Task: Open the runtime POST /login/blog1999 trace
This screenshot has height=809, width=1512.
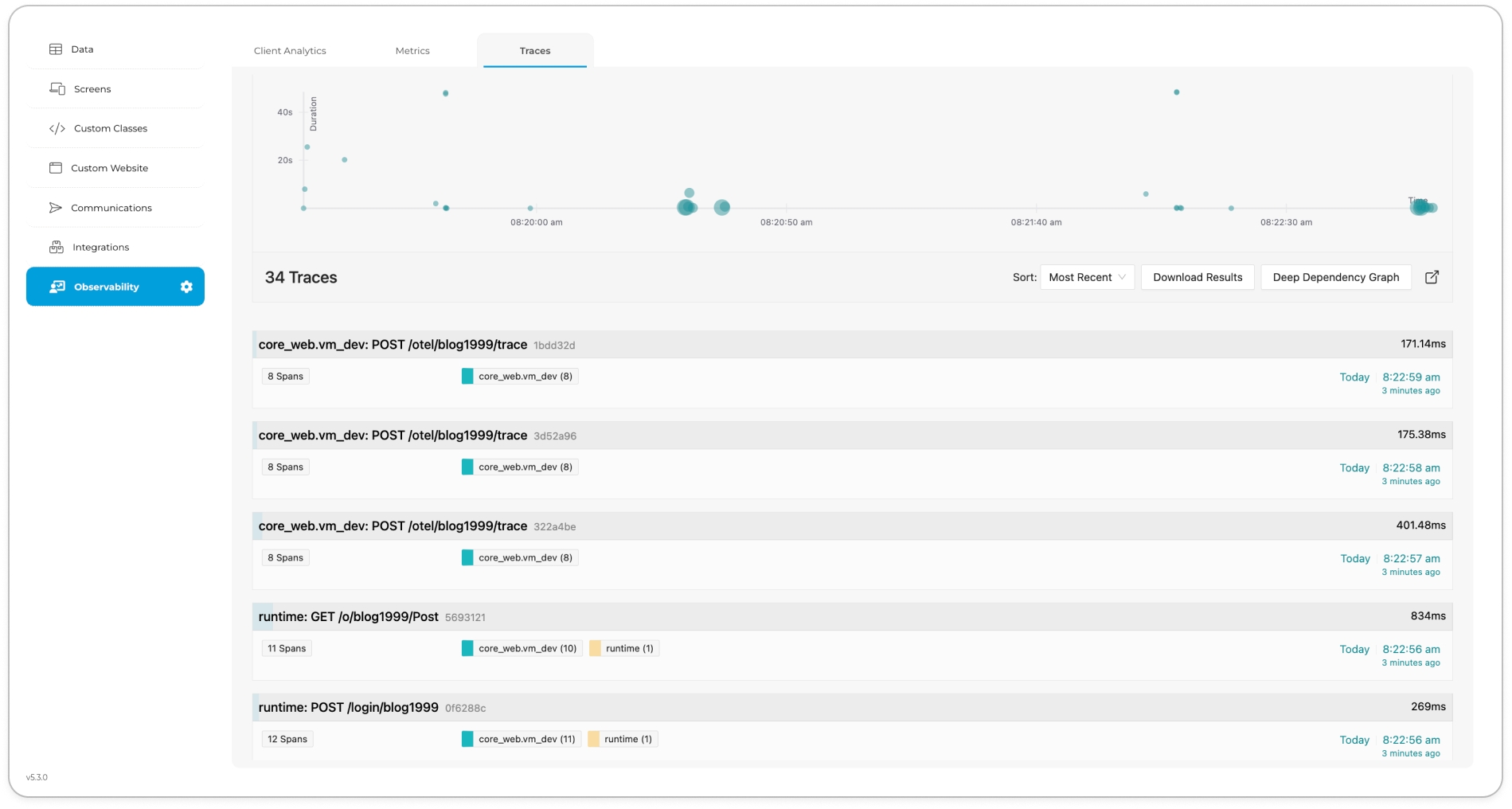Action: tap(348, 708)
